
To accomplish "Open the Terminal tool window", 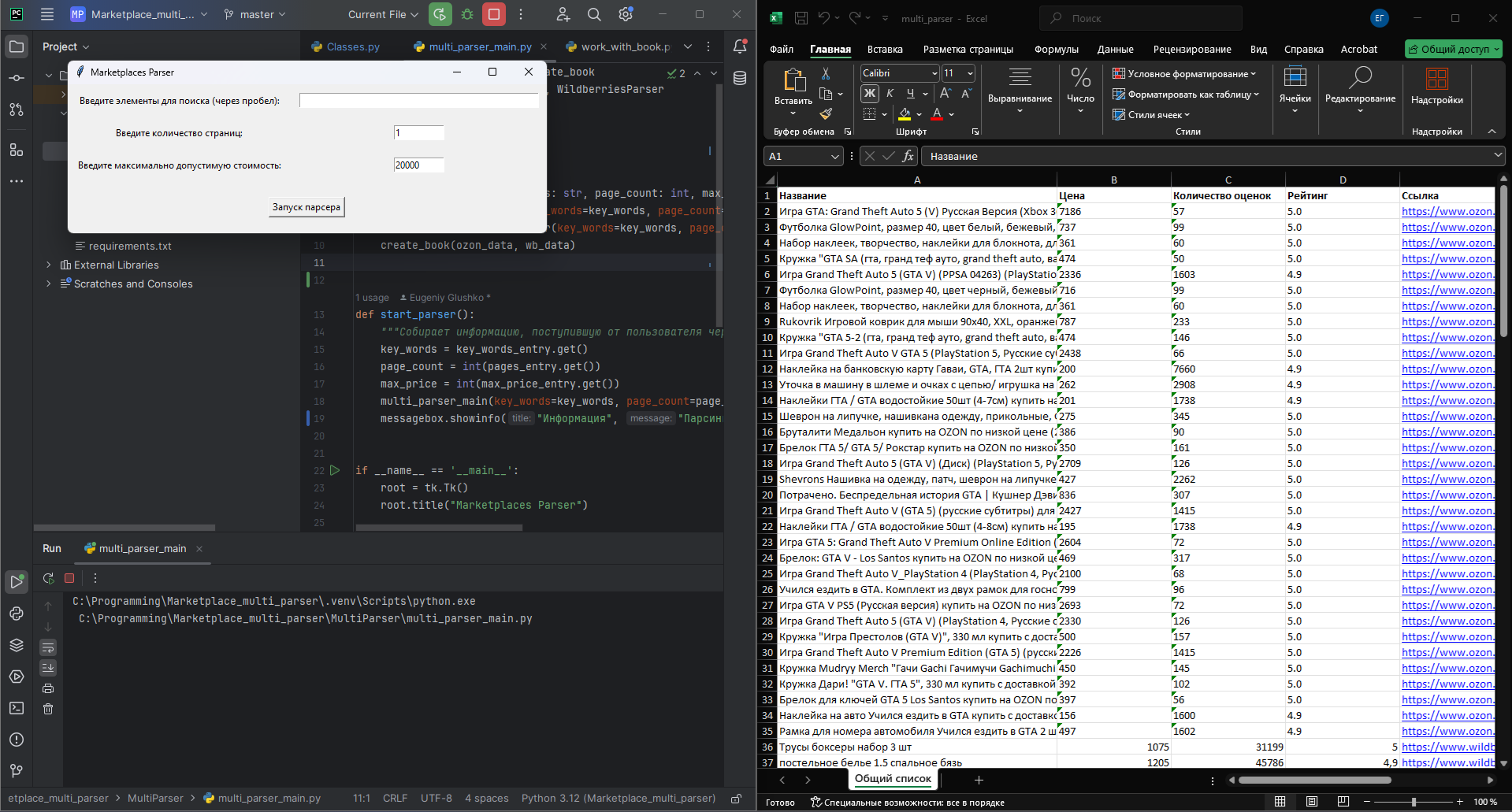I will [17, 708].
